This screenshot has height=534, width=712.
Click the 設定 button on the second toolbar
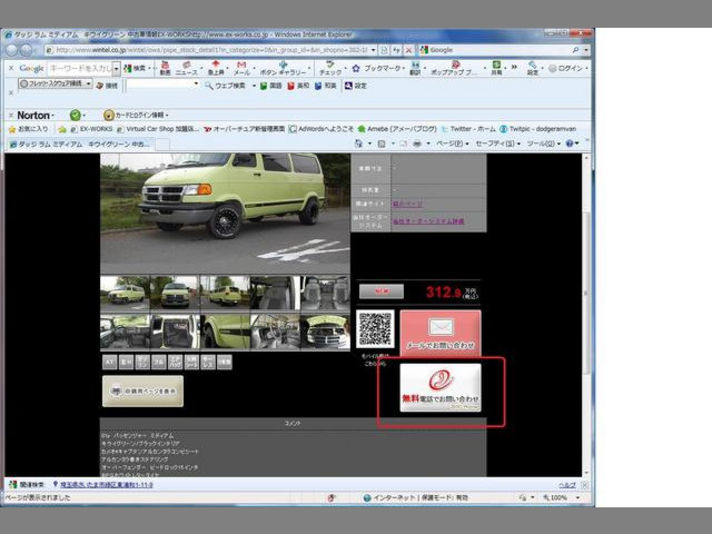coord(355,85)
